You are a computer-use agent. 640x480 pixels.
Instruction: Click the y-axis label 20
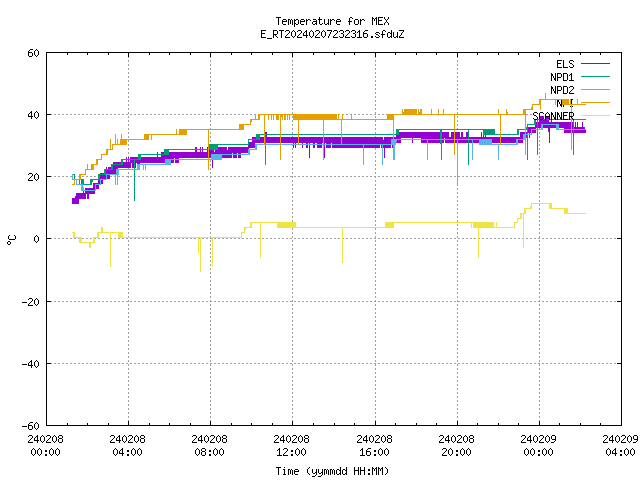coord(33,177)
